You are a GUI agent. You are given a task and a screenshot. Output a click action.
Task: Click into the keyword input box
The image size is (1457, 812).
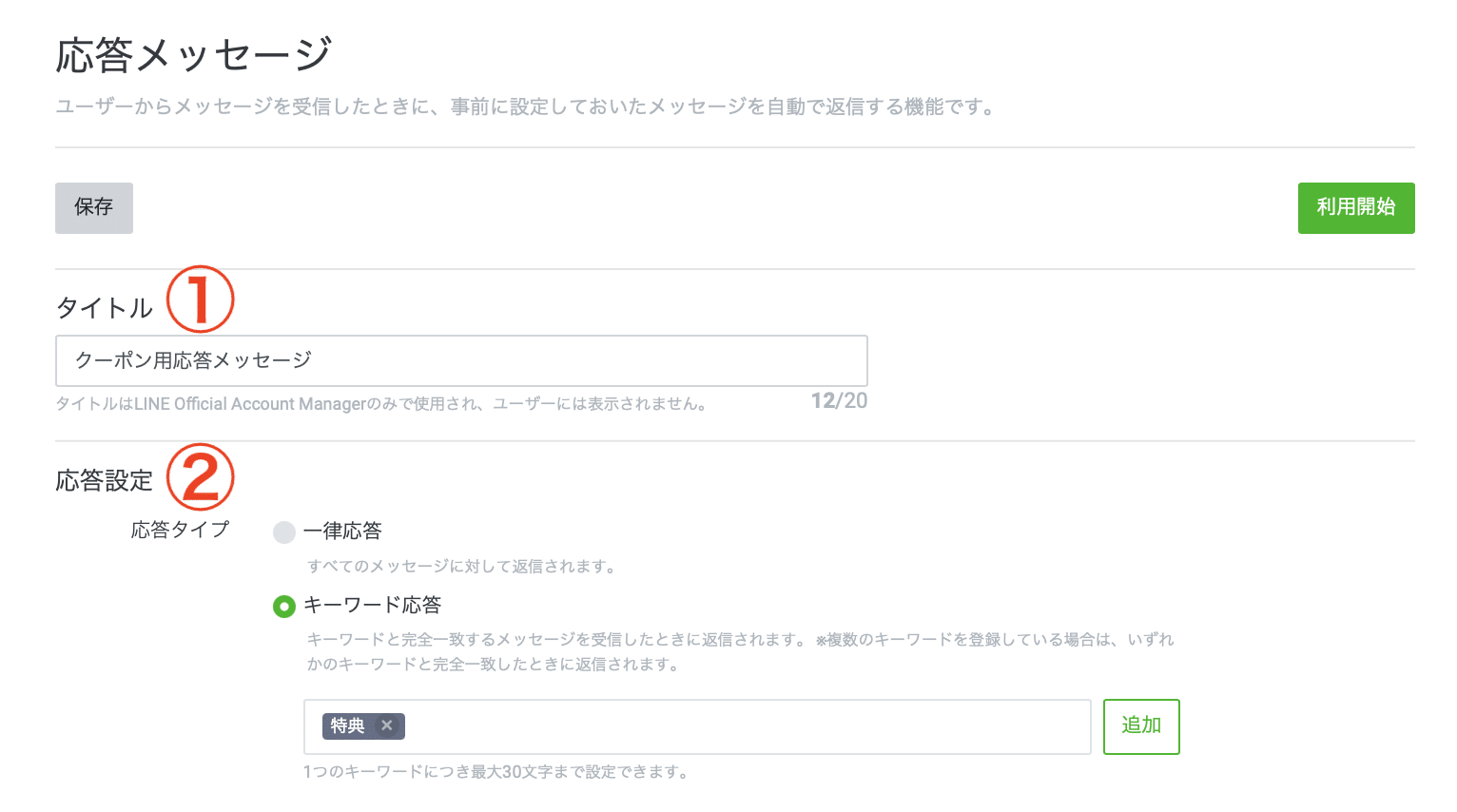point(742,726)
